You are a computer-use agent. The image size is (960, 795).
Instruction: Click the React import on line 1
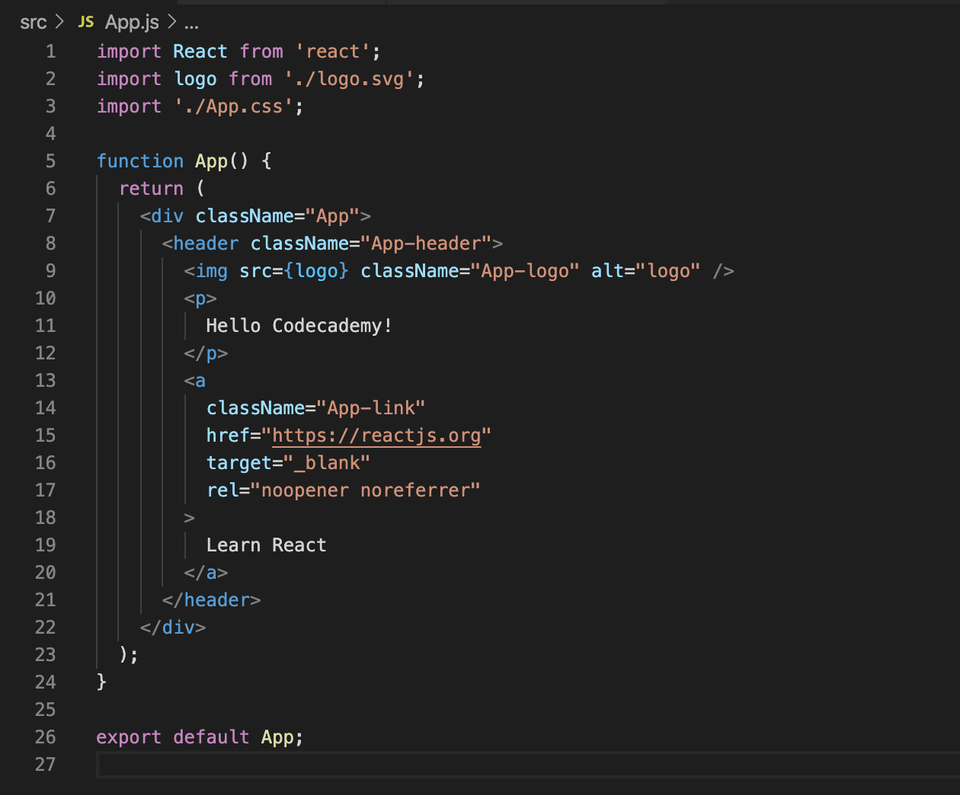[x=199, y=51]
